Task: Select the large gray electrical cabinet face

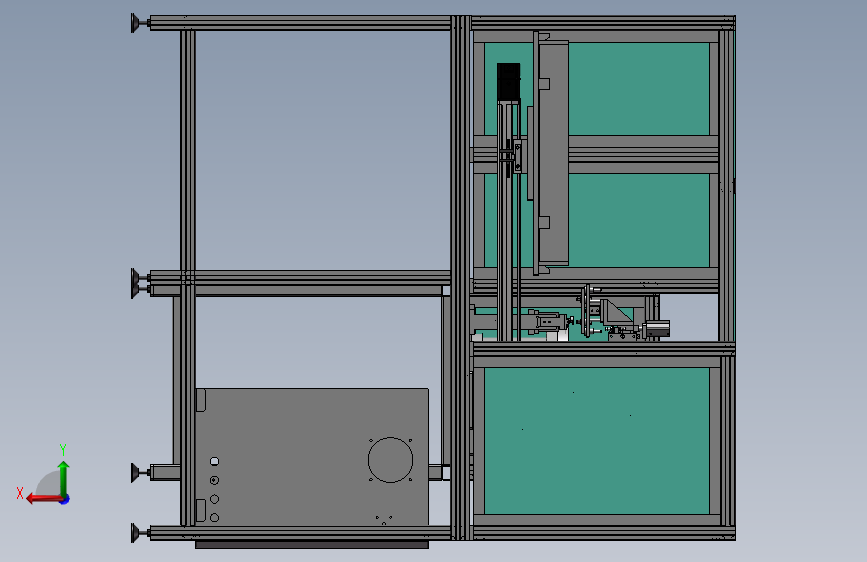Action: pyautogui.click(x=312, y=457)
